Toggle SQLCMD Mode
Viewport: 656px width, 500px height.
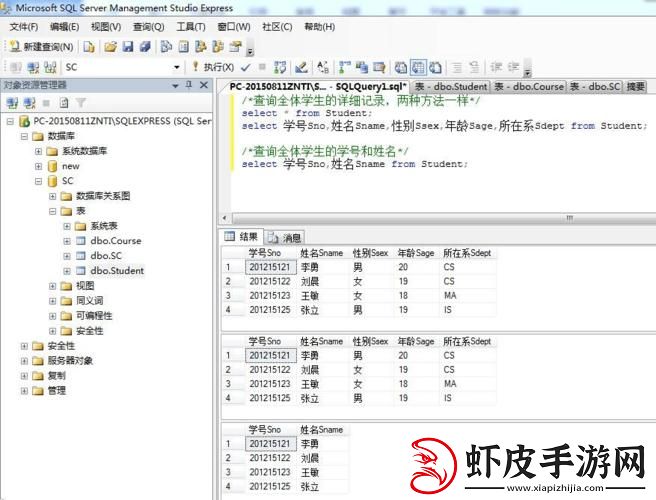(x=379, y=67)
